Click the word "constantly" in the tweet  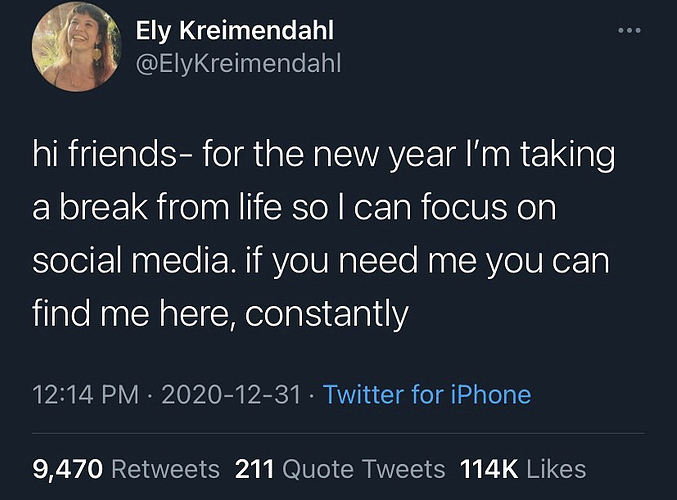point(327,315)
